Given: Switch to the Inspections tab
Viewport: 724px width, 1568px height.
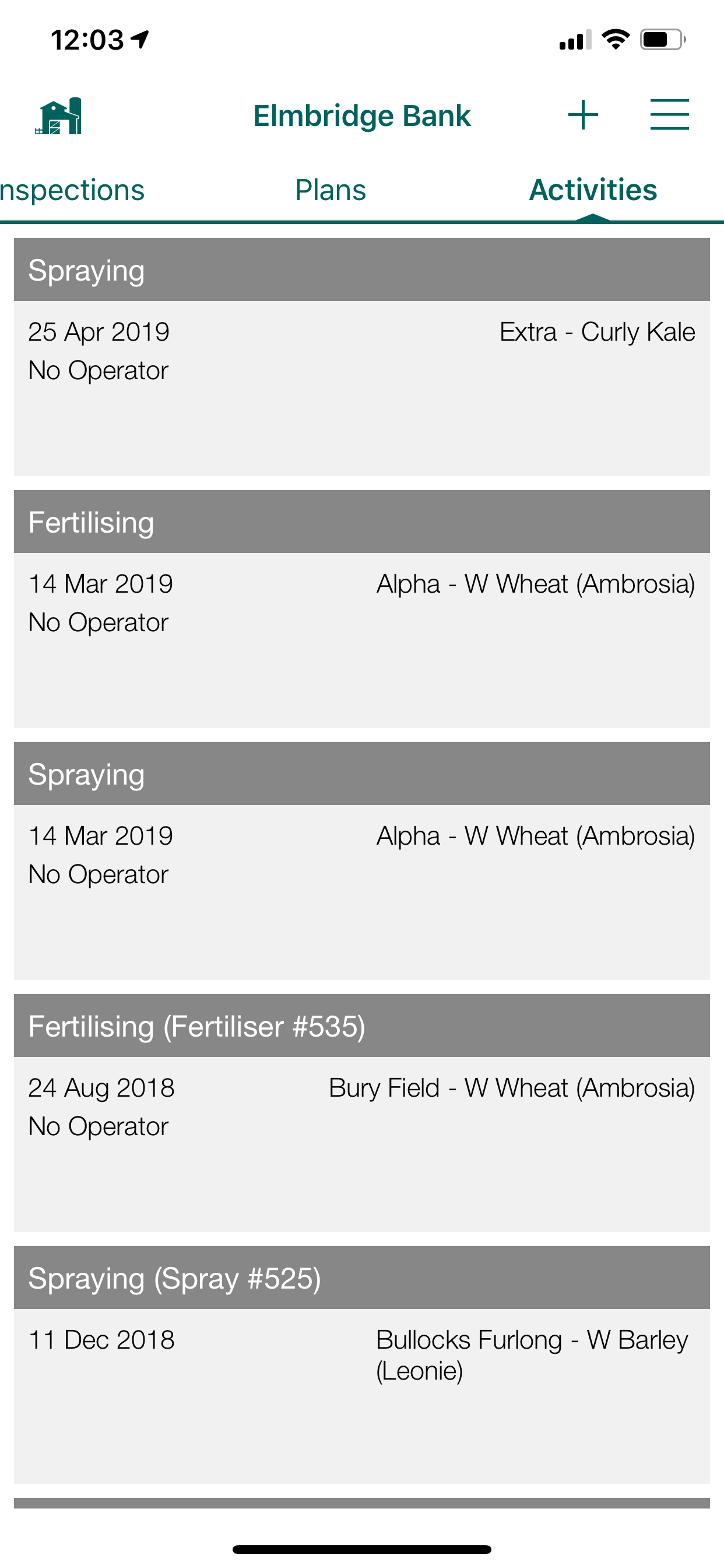Looking at the screenshot, I should [72, 190].
